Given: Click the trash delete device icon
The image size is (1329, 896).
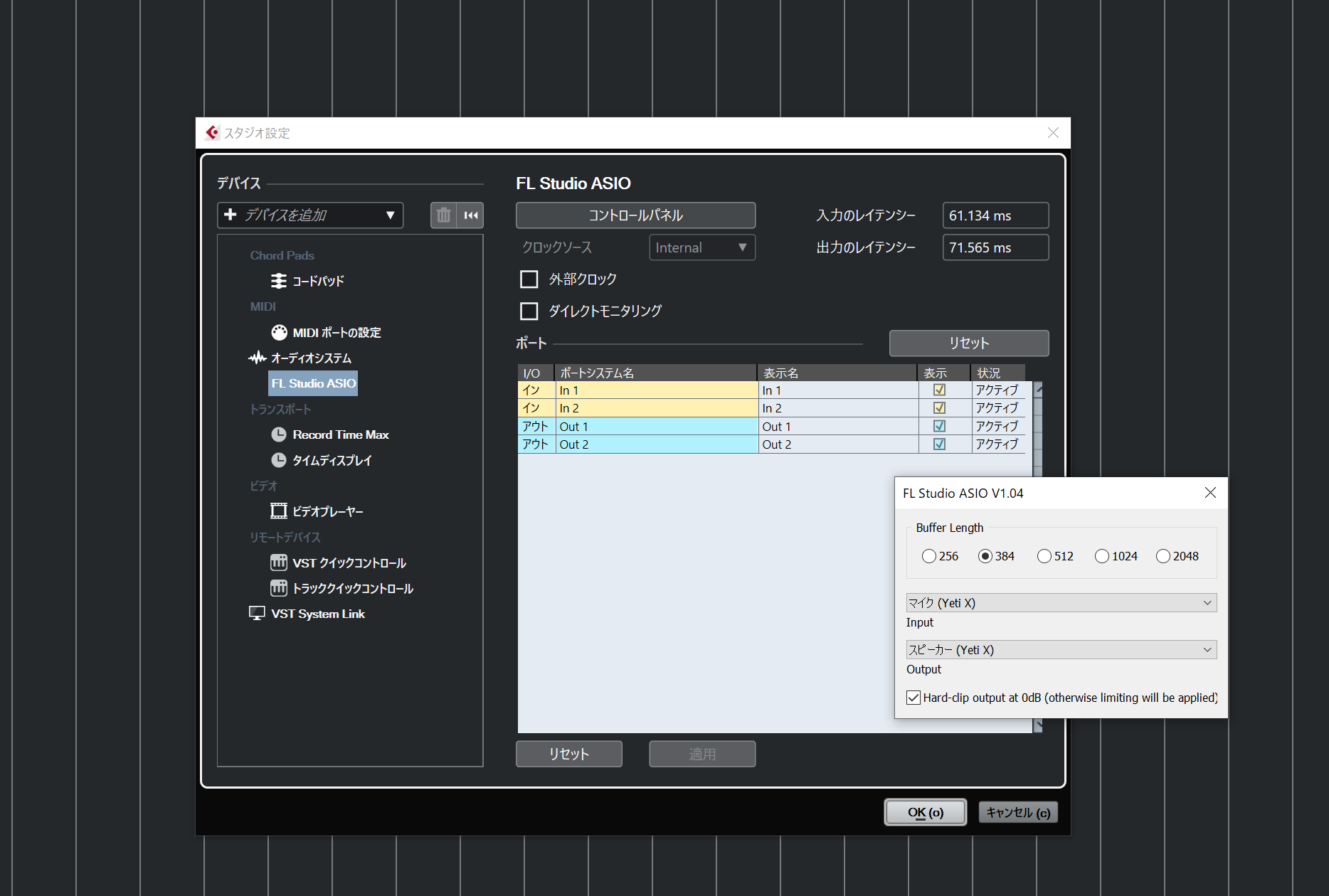Looking at the screenshot, I should 443,215.
